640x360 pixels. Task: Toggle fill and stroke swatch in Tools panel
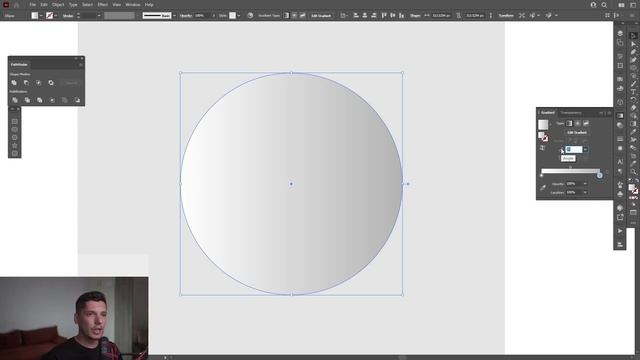[x=633, y=188]
